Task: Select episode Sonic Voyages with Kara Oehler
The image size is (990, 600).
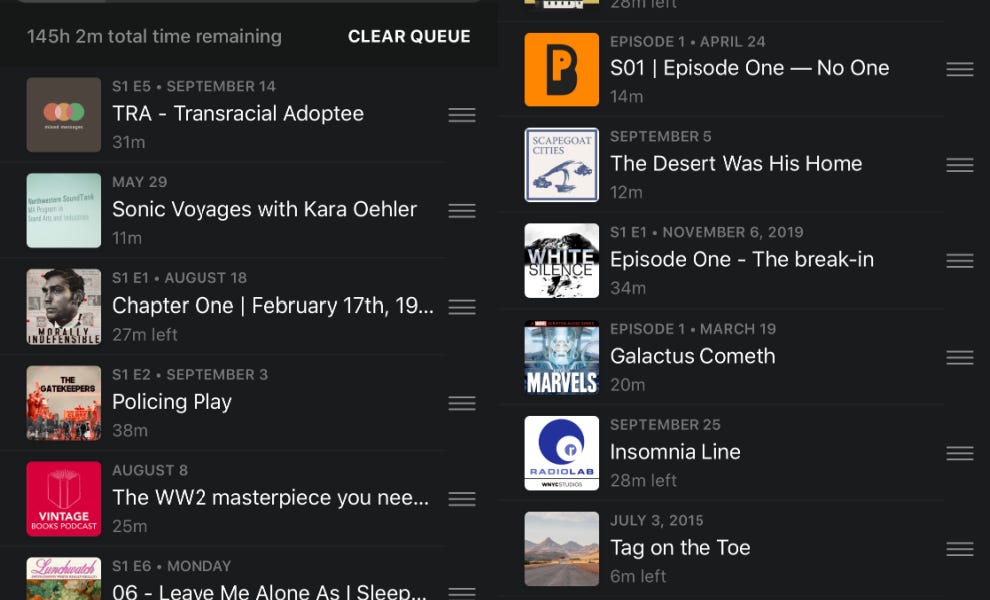Action: point(265,210)
